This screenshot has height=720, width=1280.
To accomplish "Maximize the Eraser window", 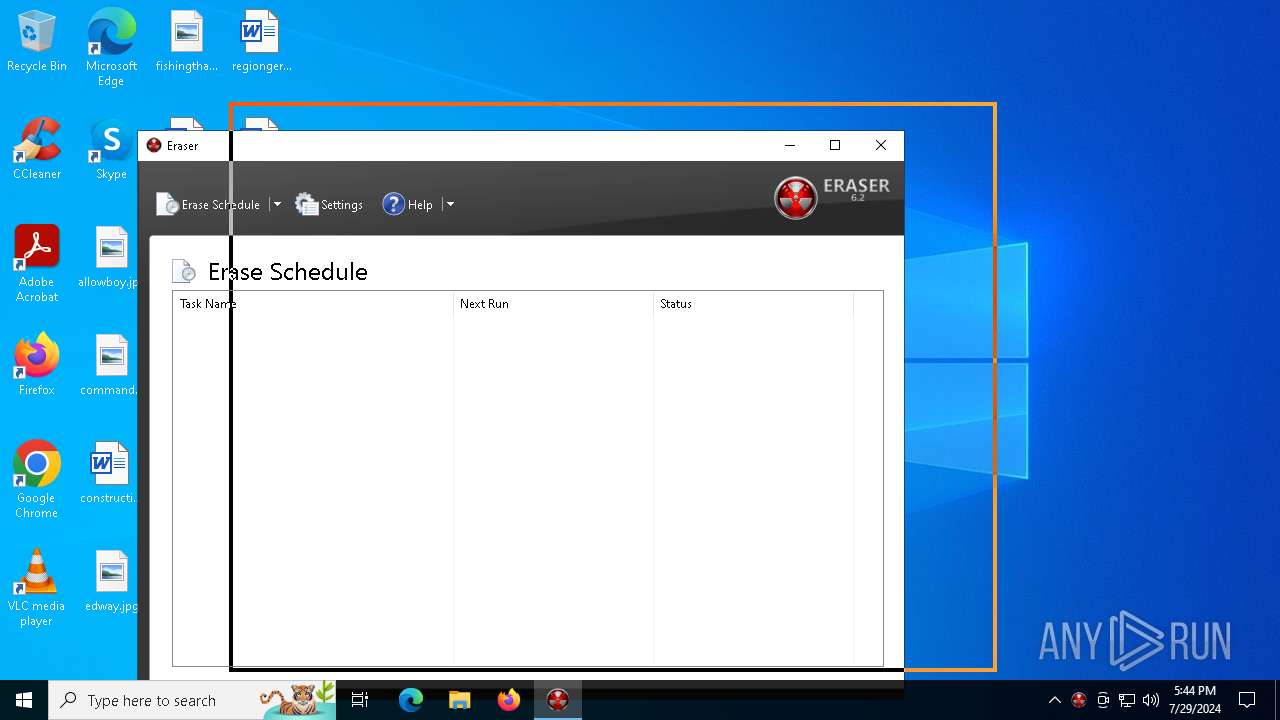I will pos(835,145).
